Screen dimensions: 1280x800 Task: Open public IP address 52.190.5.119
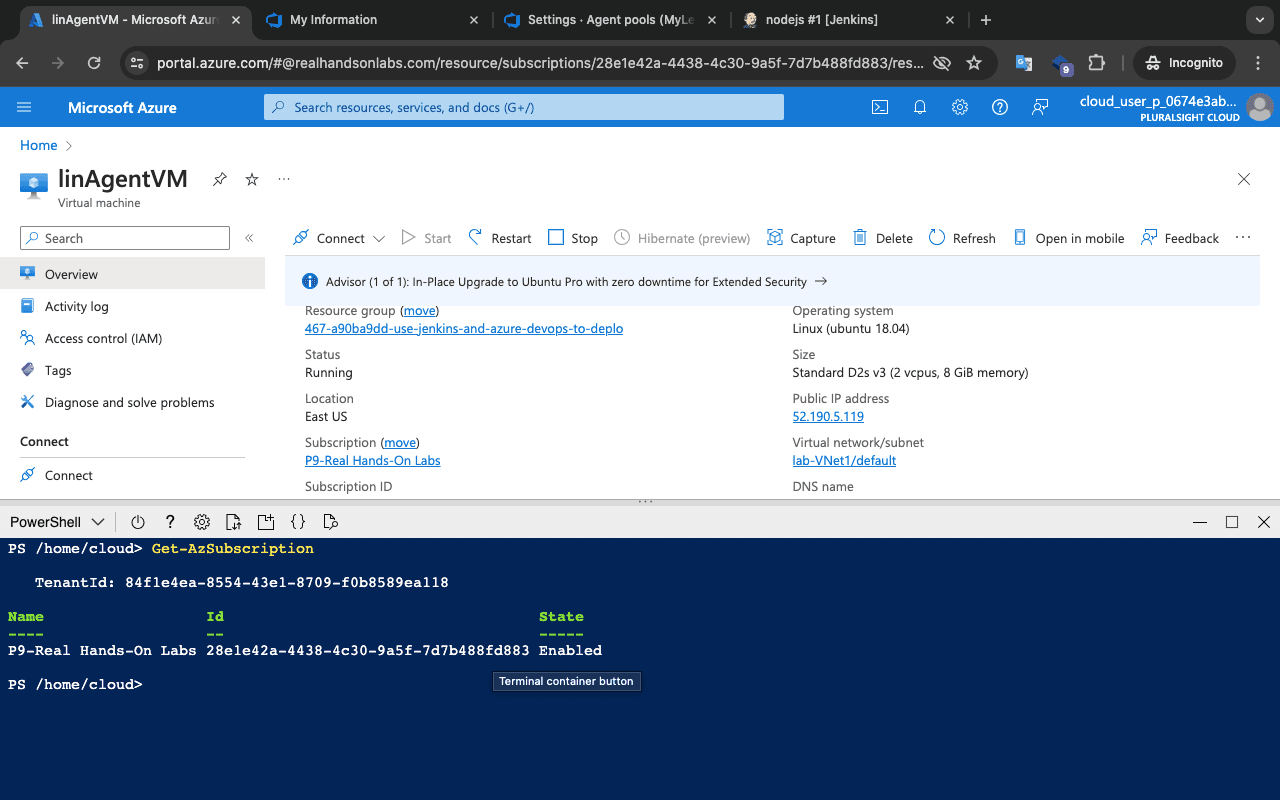[828, 416]
